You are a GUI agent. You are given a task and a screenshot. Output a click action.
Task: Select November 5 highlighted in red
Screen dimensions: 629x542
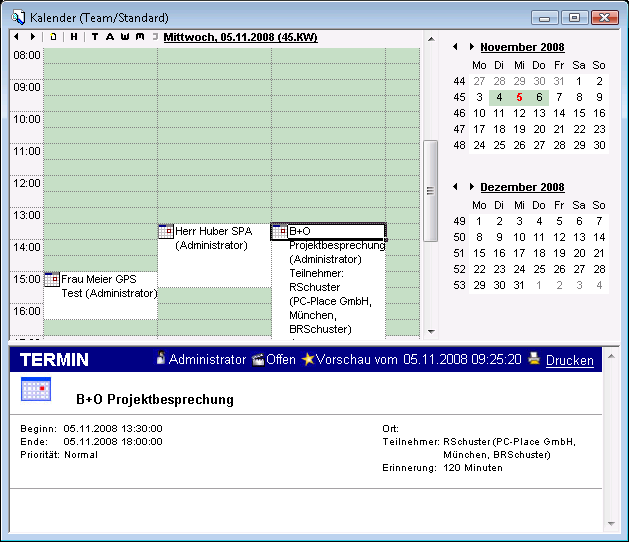click(x=519, y=97)
